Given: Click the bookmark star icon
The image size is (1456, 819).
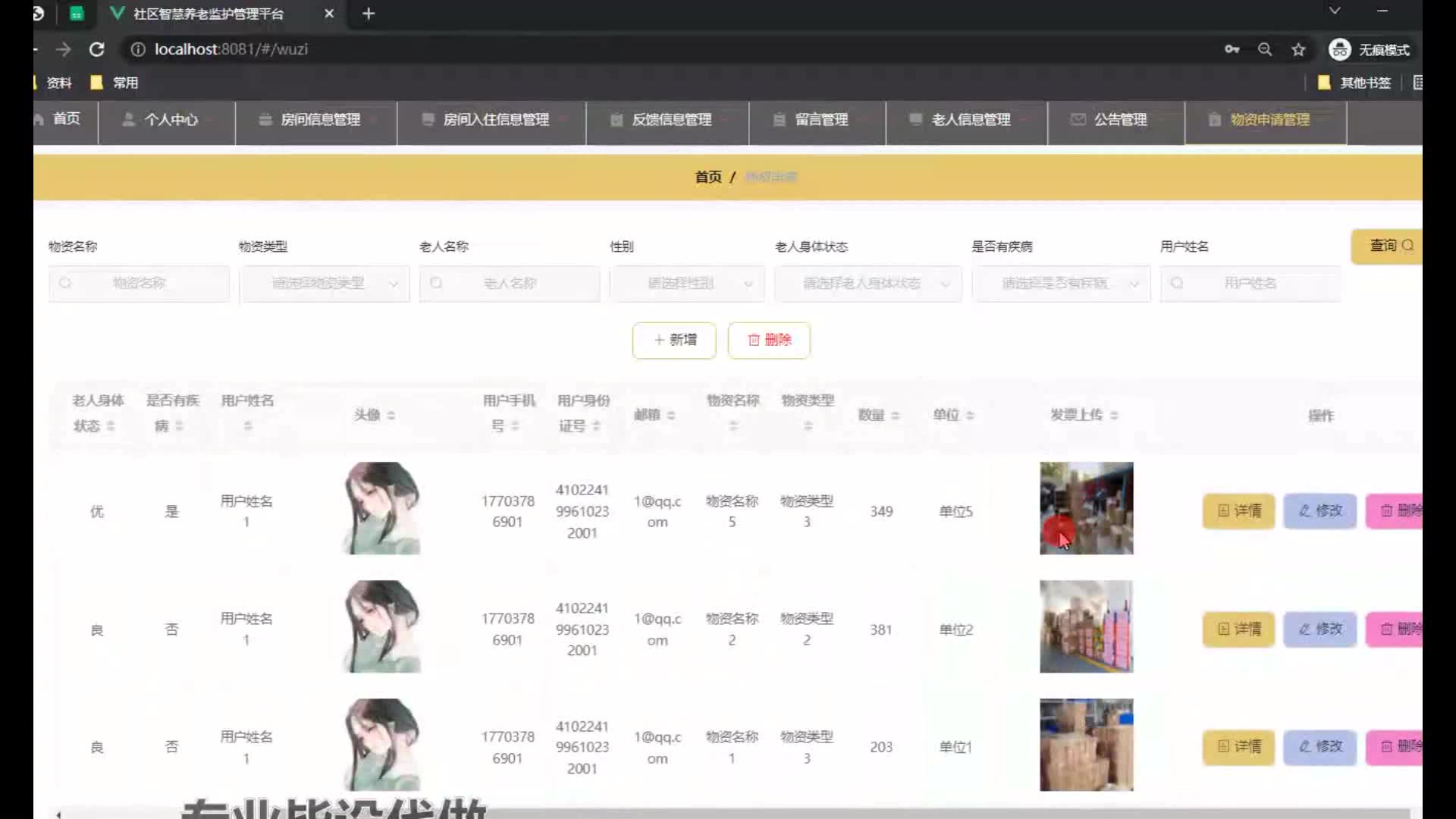Looking at the screenshot, I should (x=1298, y=49).
